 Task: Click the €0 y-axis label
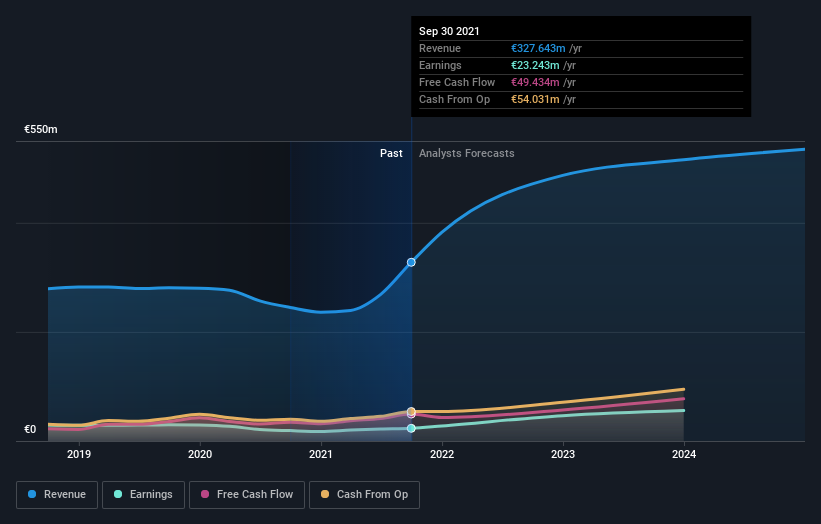point(30,429)
